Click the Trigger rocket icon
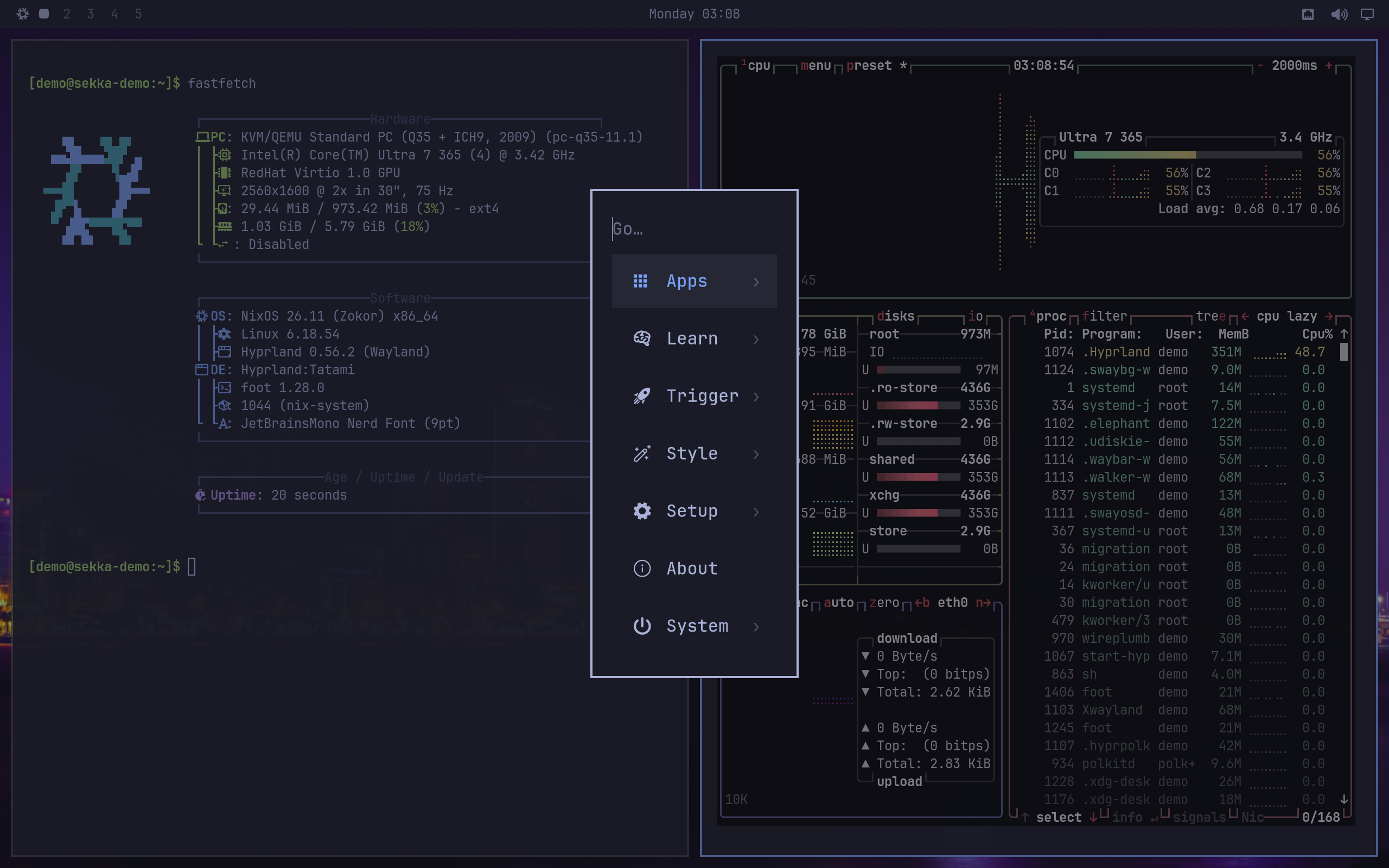The image size is (1389, 868). click(x=642, y=396)
